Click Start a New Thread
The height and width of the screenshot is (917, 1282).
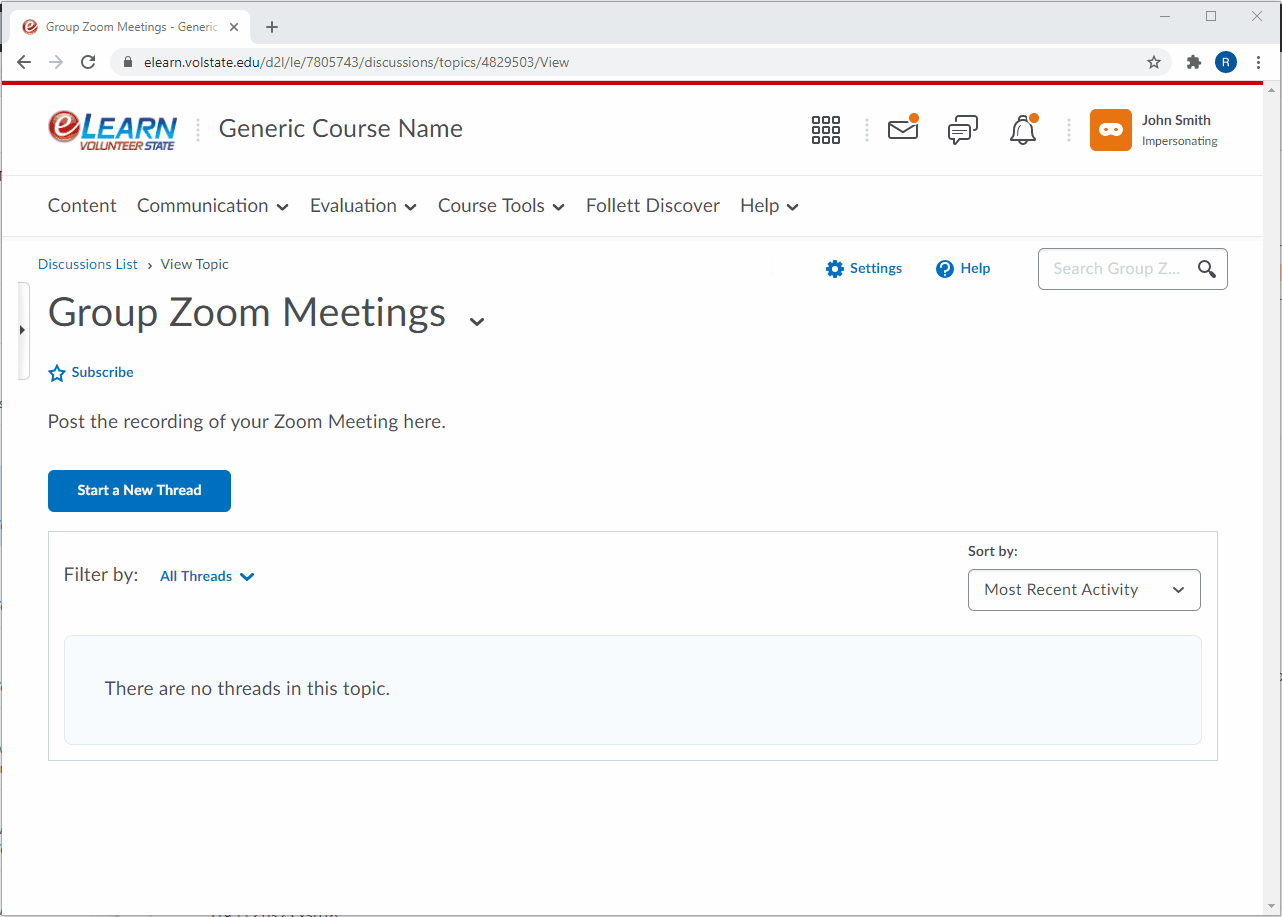(x=139, y=490)
